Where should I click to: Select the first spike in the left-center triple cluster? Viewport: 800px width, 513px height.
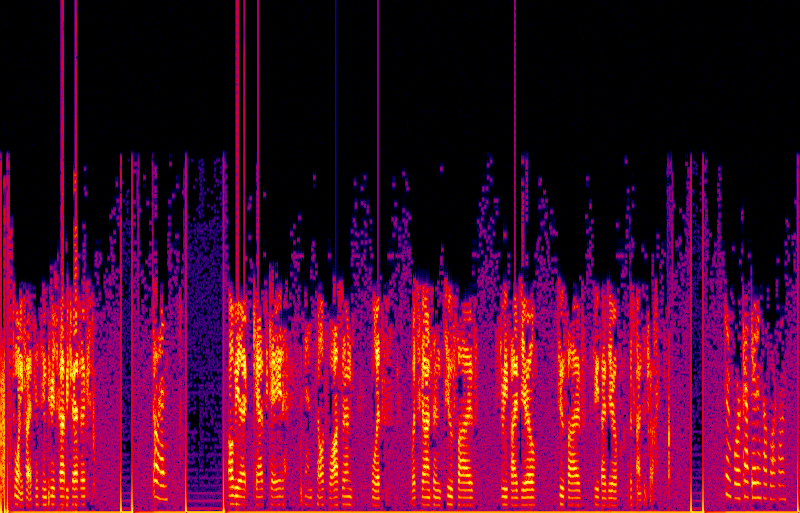pos(237,100)
